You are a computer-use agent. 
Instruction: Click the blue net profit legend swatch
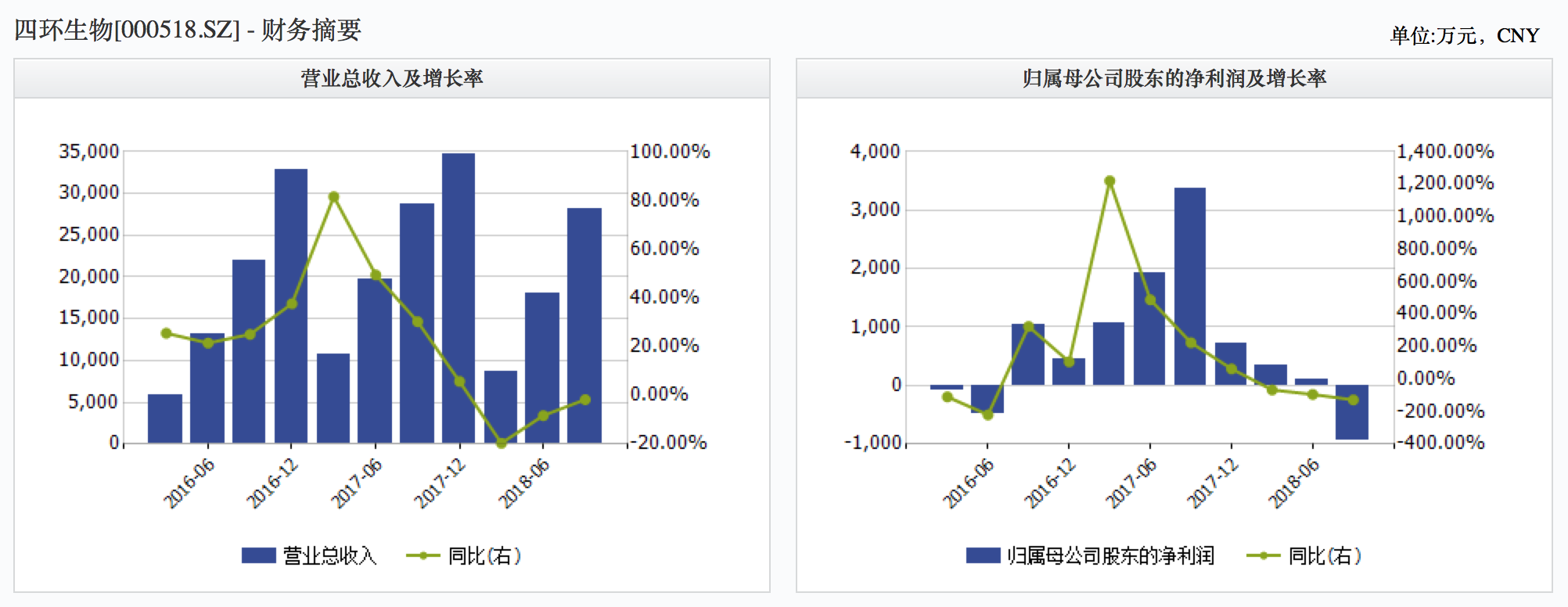[983, 555]
